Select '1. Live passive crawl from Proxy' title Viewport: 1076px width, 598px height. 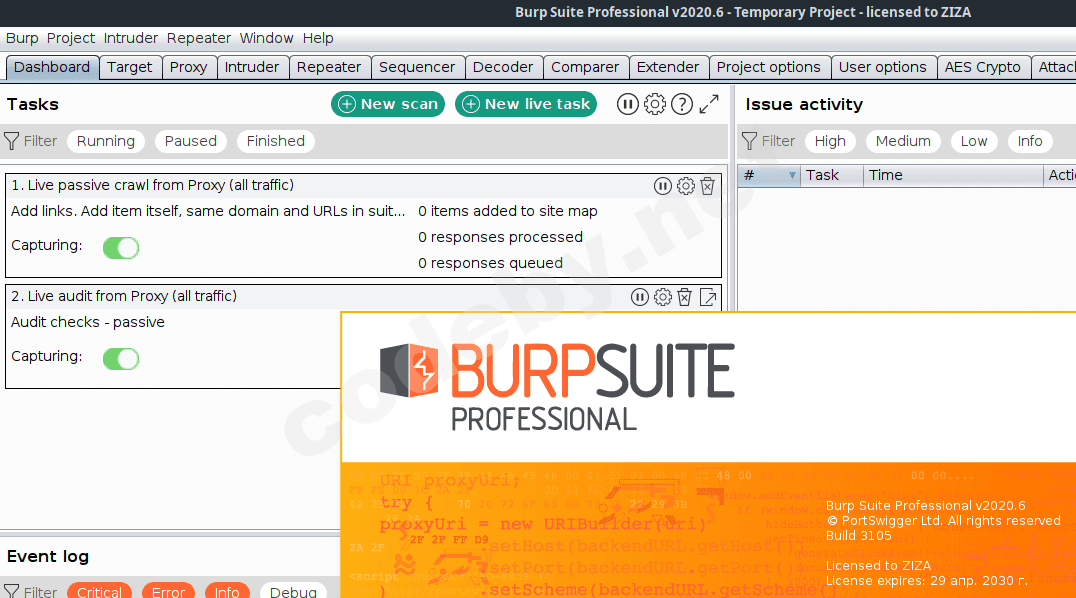click(152, 185)
